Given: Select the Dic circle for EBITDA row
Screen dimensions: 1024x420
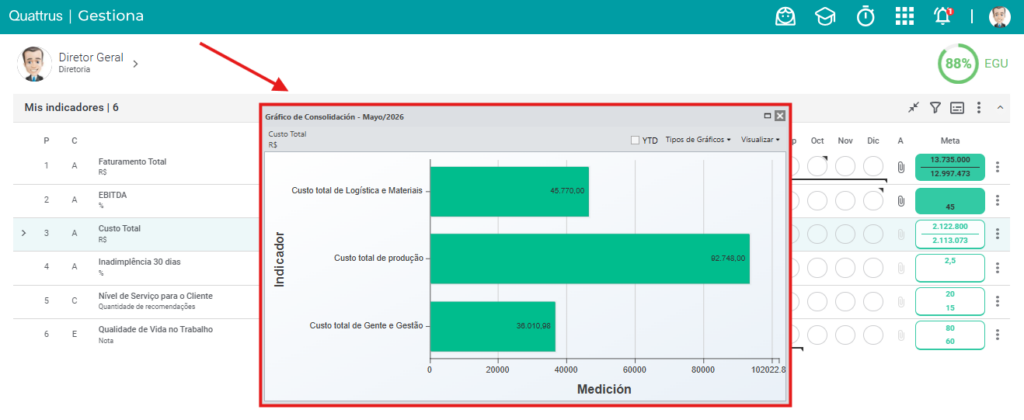Looking at the screenshot, I should tap(873, 200).
